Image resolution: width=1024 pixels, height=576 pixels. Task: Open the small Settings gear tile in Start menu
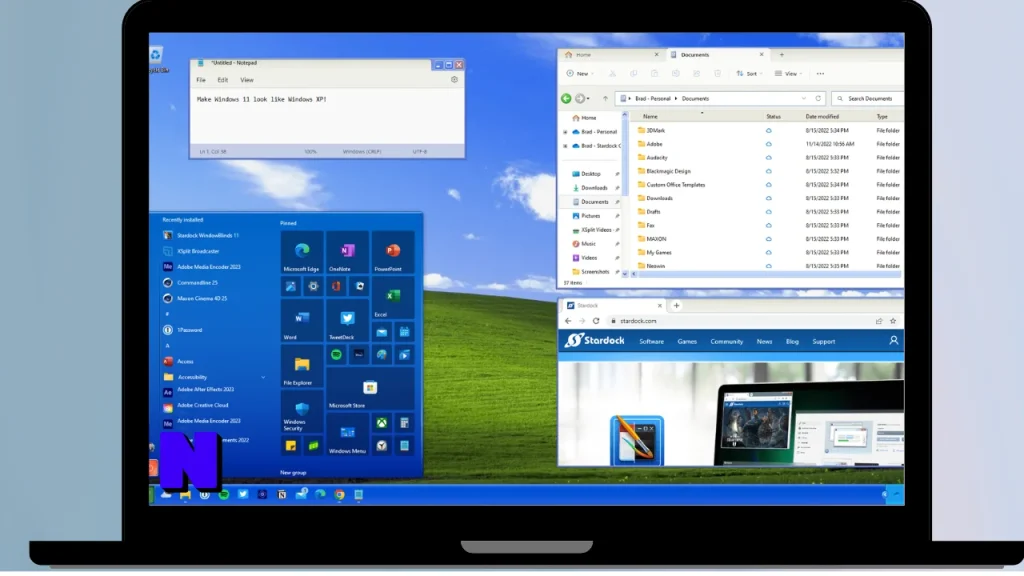tap(313, 286)
